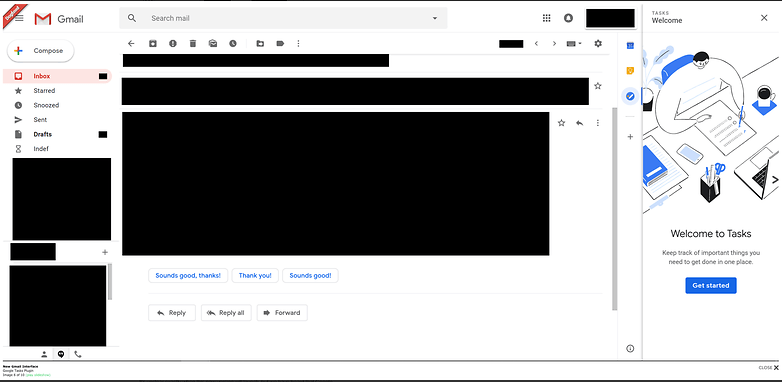Screen dimensions: 782x382
Task: Open input tools keyboard dropdown
Action: (x=574, y=44)
